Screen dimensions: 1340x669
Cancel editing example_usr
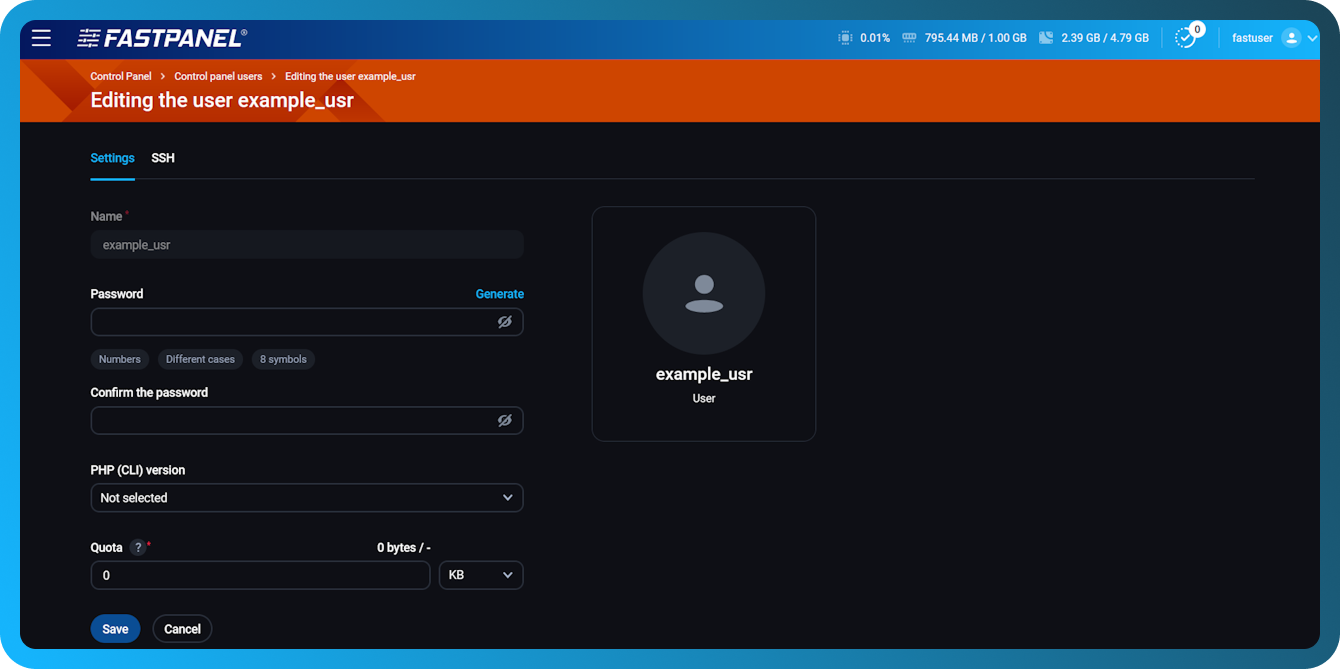click(181, 628)
